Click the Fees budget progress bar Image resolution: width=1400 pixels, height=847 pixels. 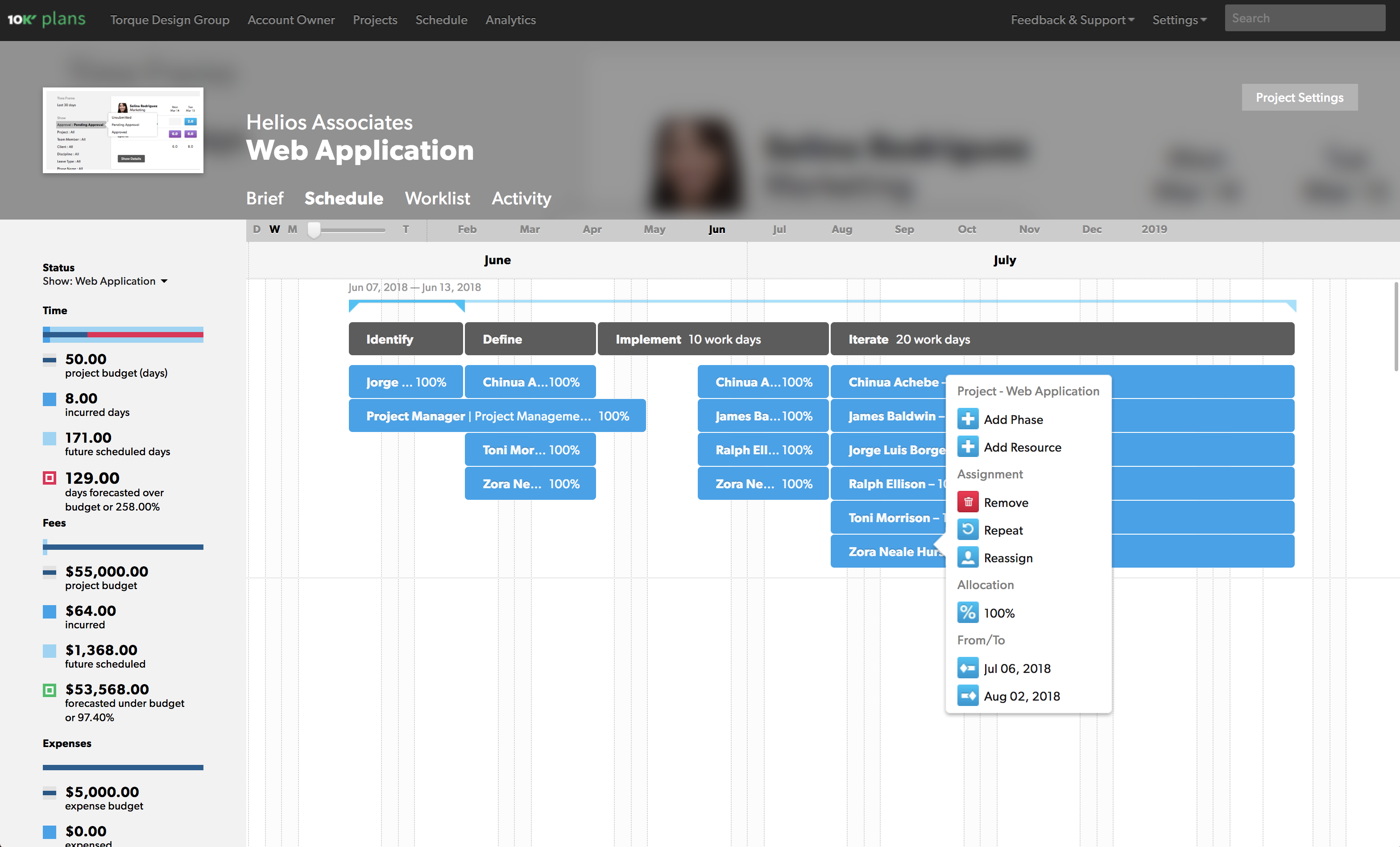coord(123,547)
